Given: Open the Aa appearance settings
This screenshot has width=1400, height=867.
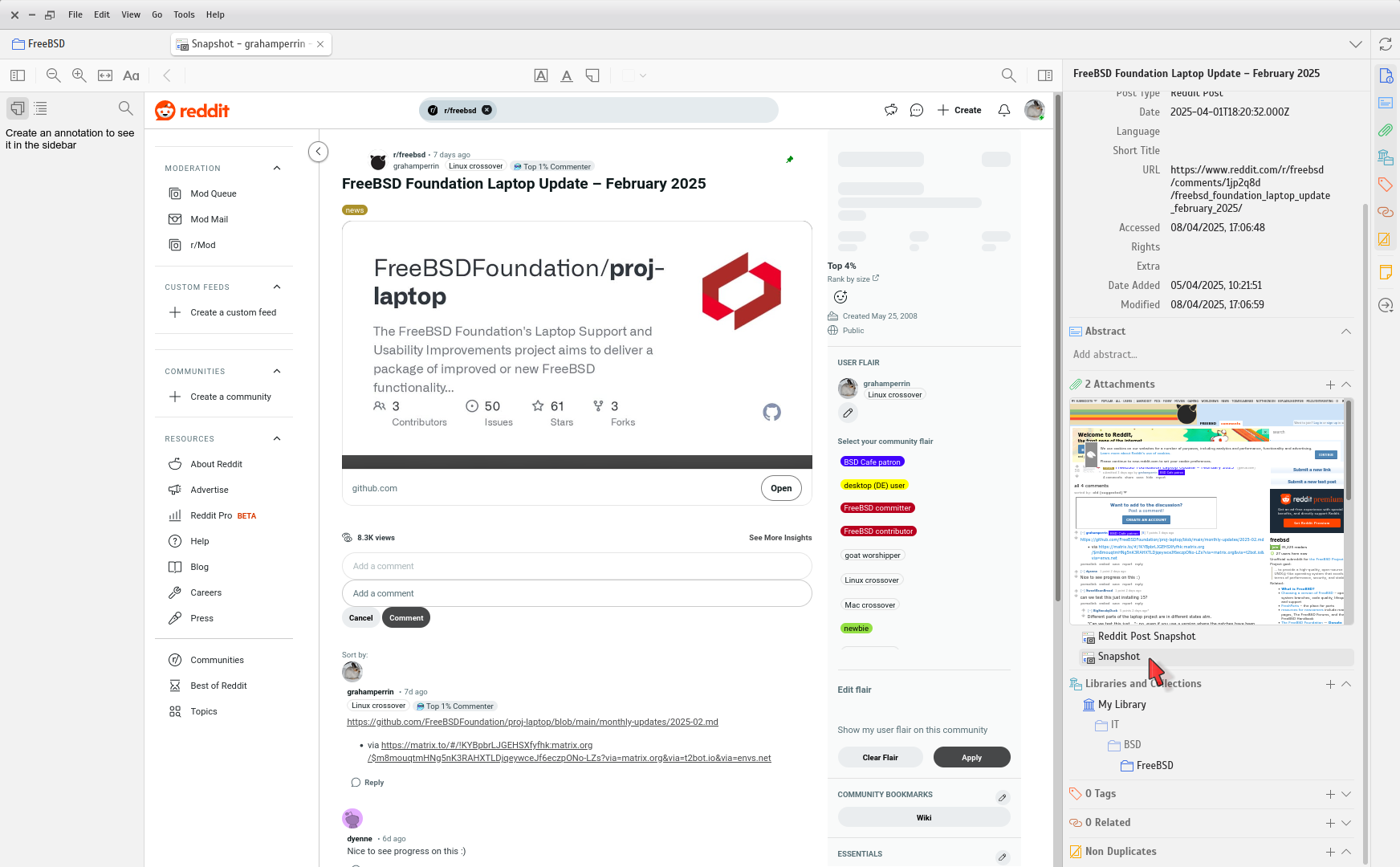Looking at the screenshot, I should [131, 75].
